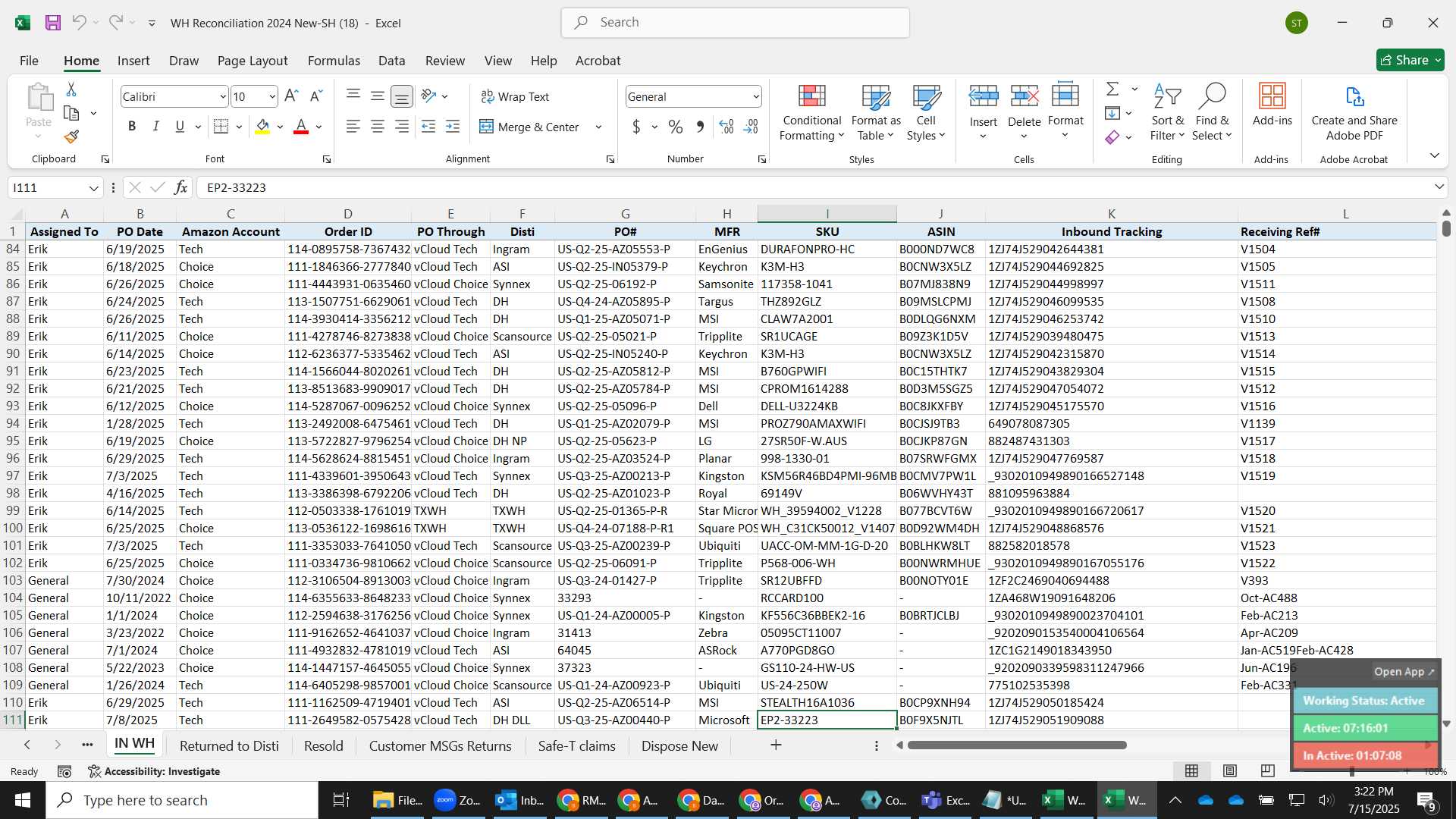Click Increase Decimal icon
The image size is (1456, 819).
coord(726,127)
